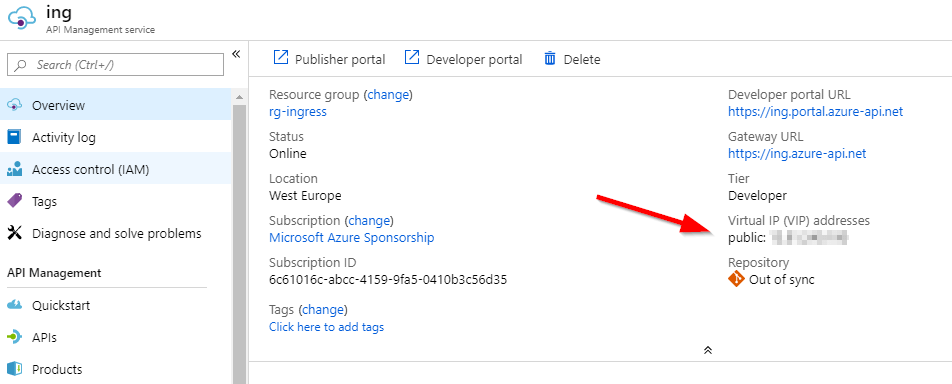This screenshot has height=384, width=952.
Task: Click the purple Tags icon
Action: (x=14, y=201)
